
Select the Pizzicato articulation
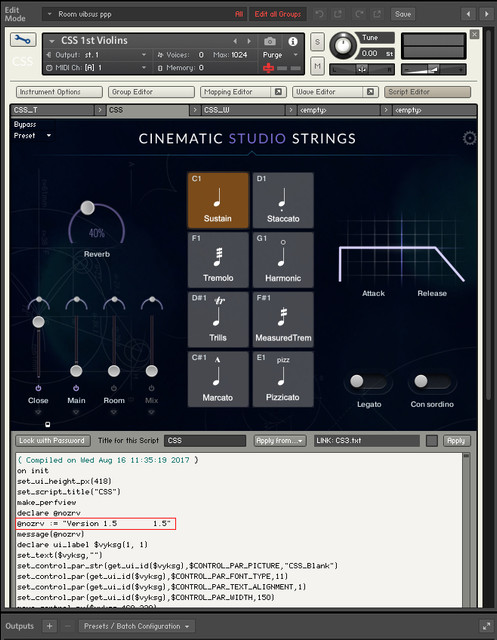coord(283,379)
